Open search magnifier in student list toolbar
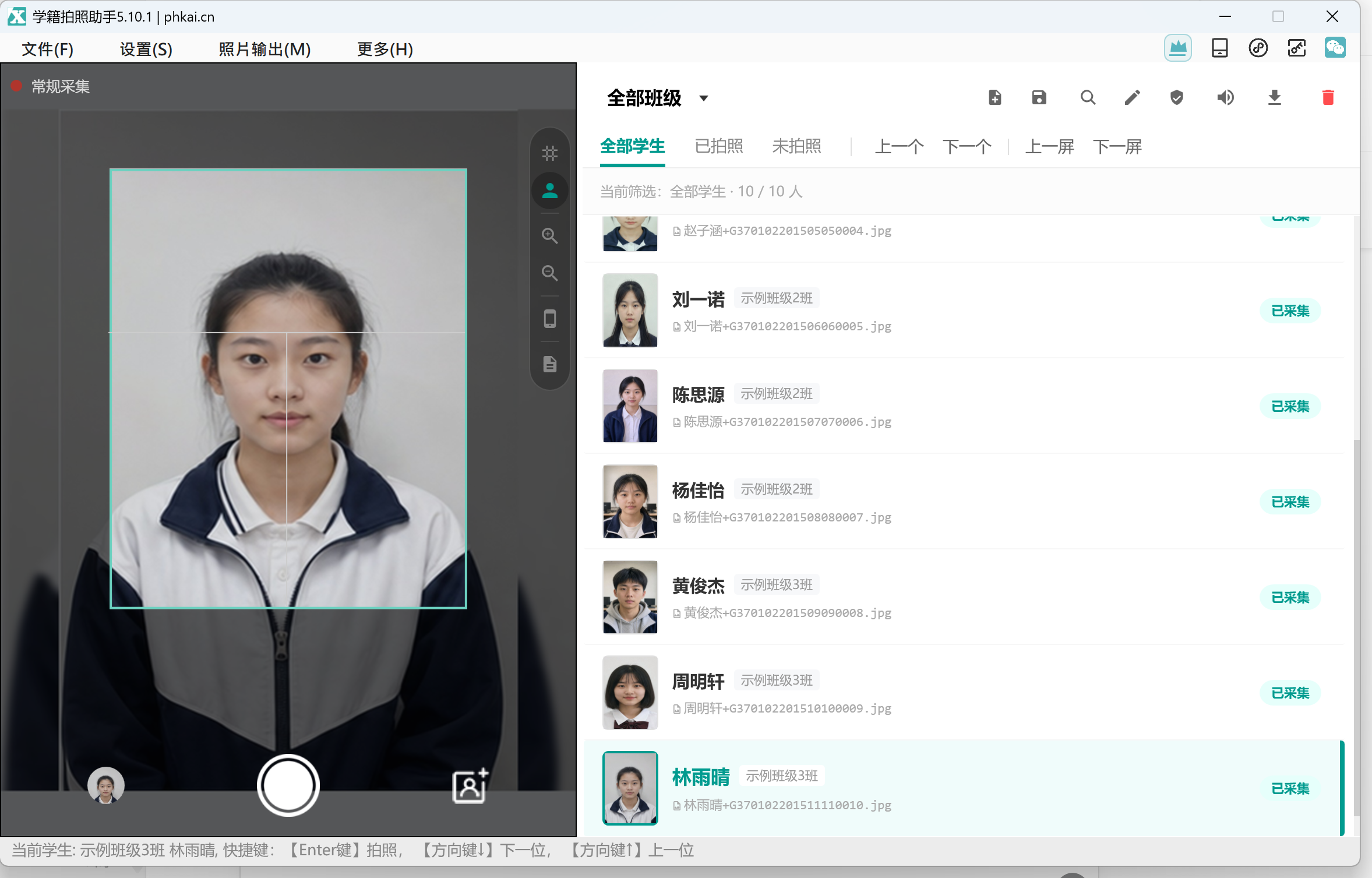Screen dimensions: 1372x878 [x=1087, y=97]
